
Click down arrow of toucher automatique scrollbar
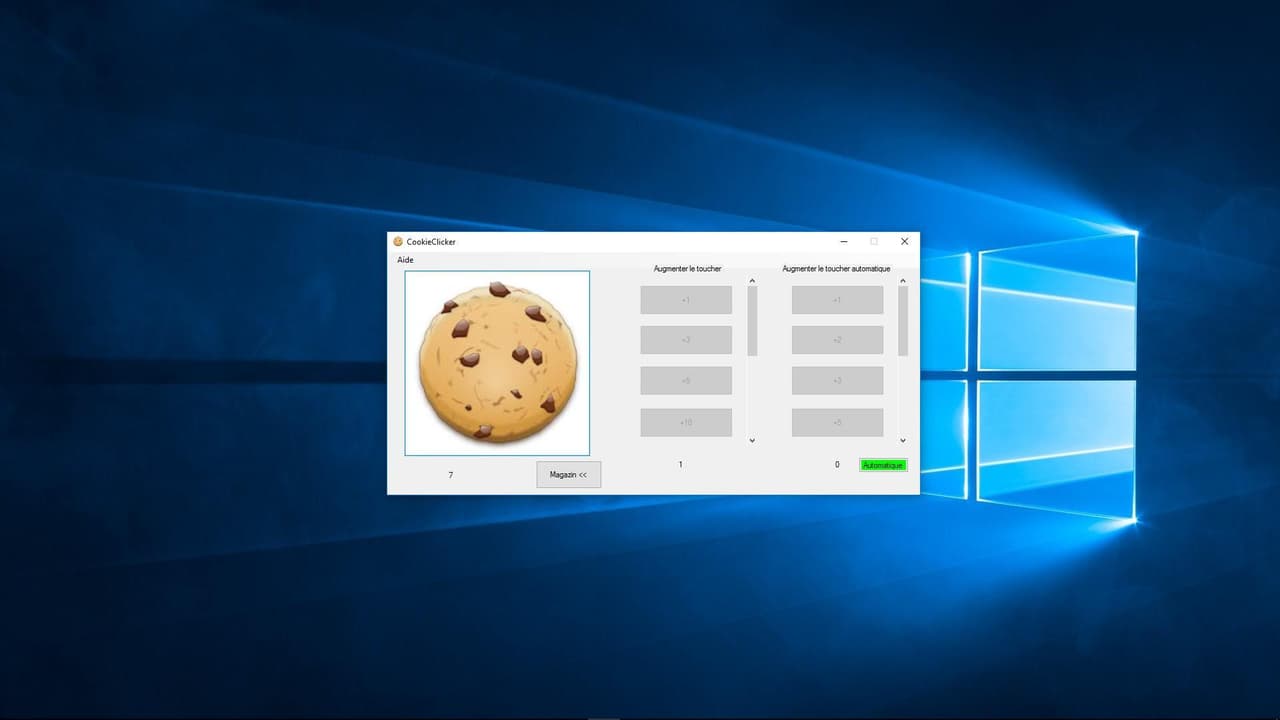click(x=903, y=440)
